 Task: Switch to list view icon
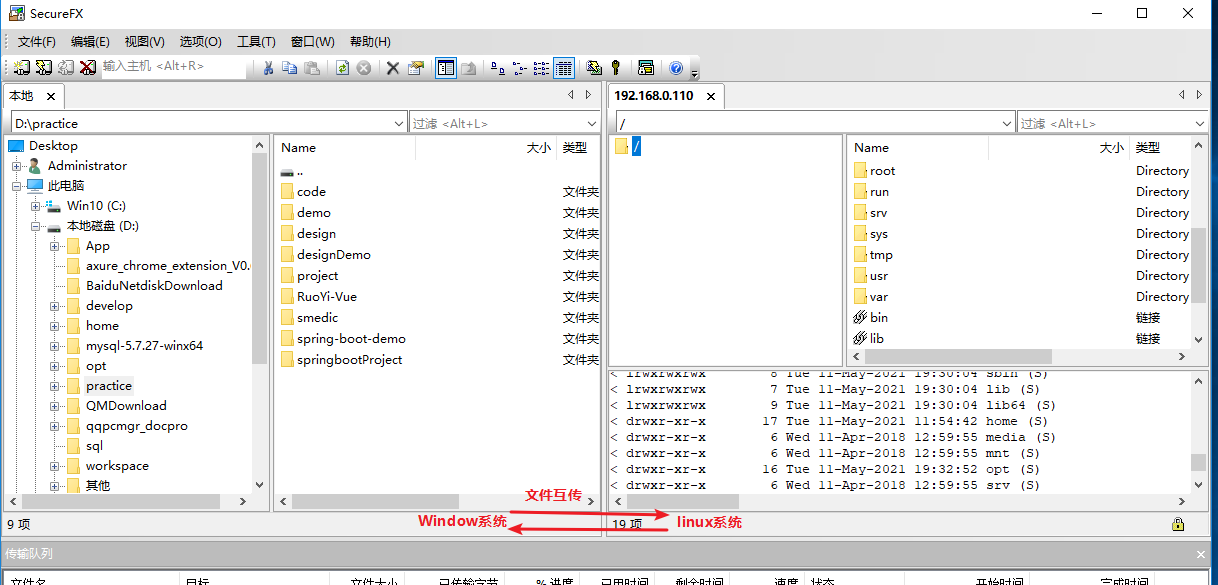tap(542, 68)
